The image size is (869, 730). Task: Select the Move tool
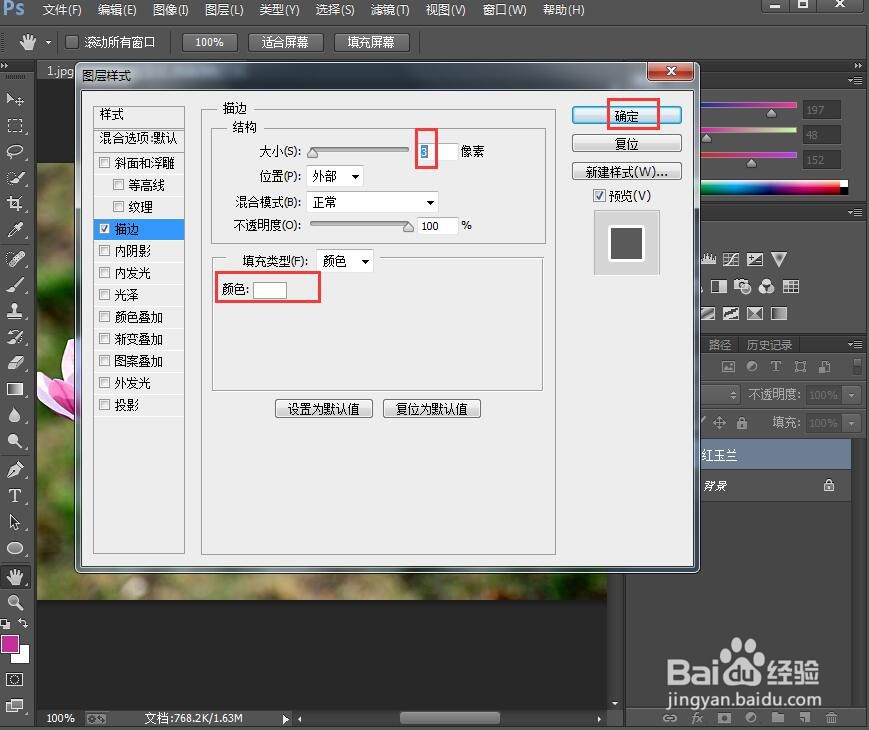15,100
